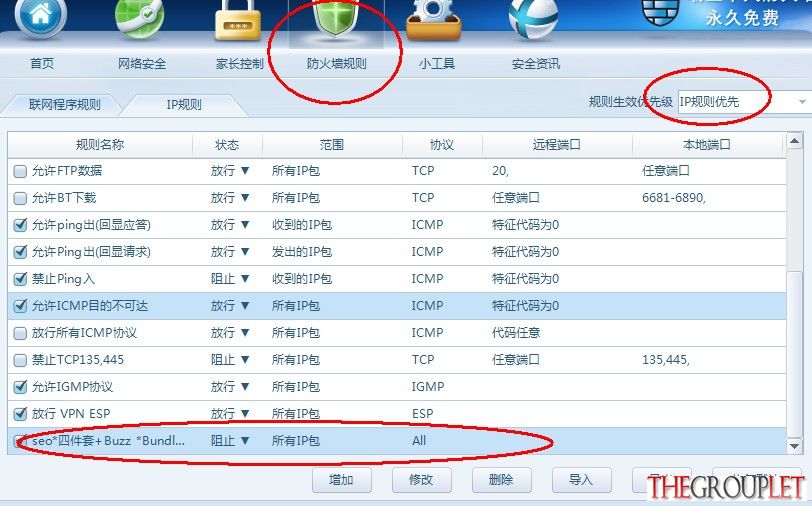Click the 导入 button

581,480
